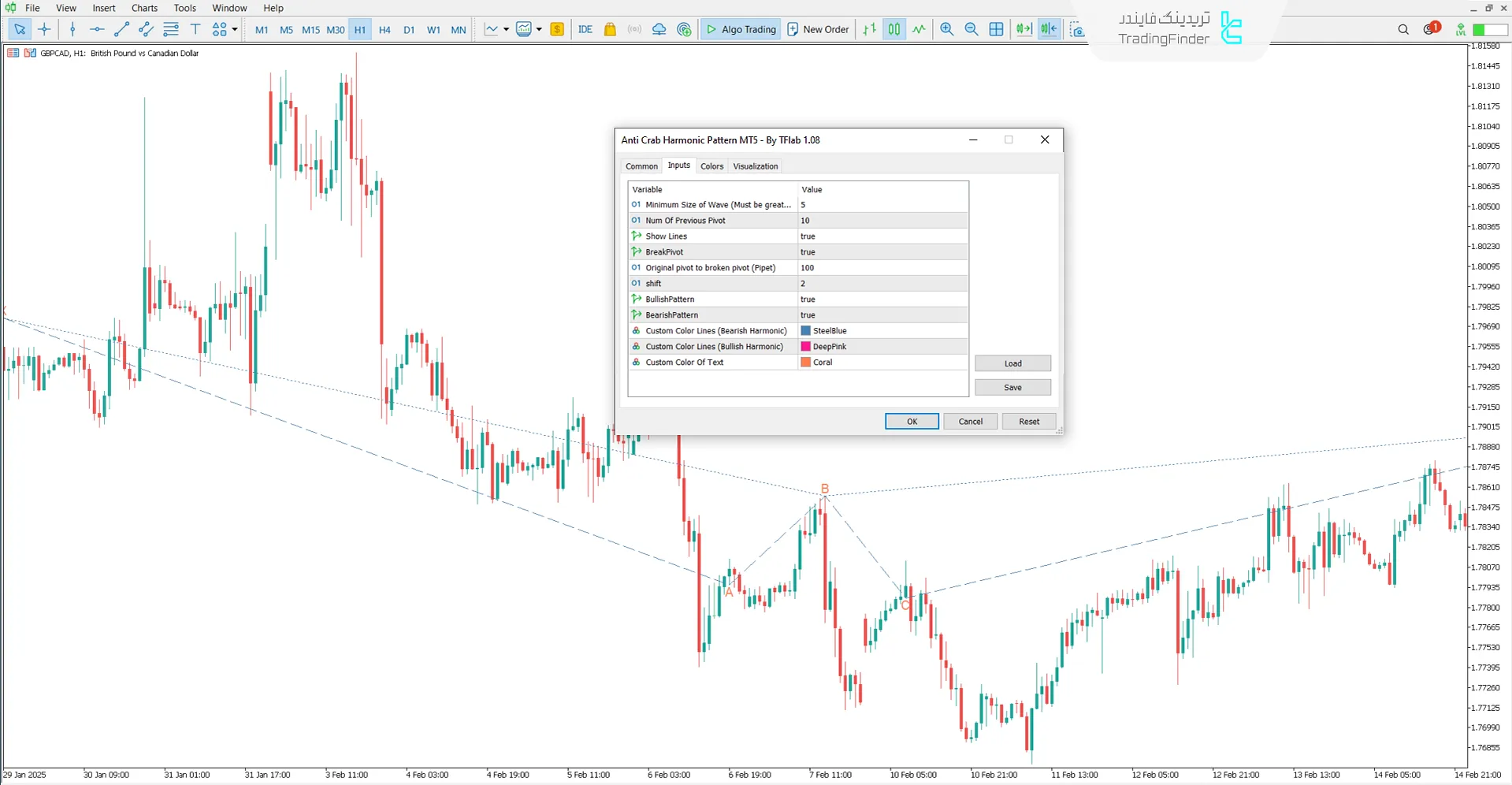This screenshot has width=1512, height=785.
Task: Switch to the Colors tab in dialog
Action: (711, 166)
